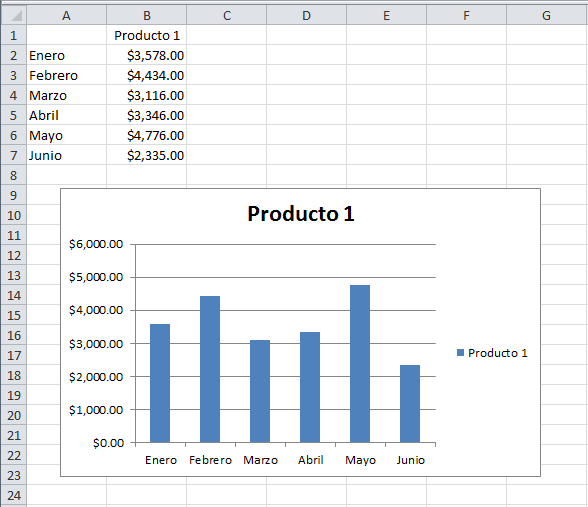Screen dimensions: 588x507
Task: Select column A header
Action: click(66, 15)
